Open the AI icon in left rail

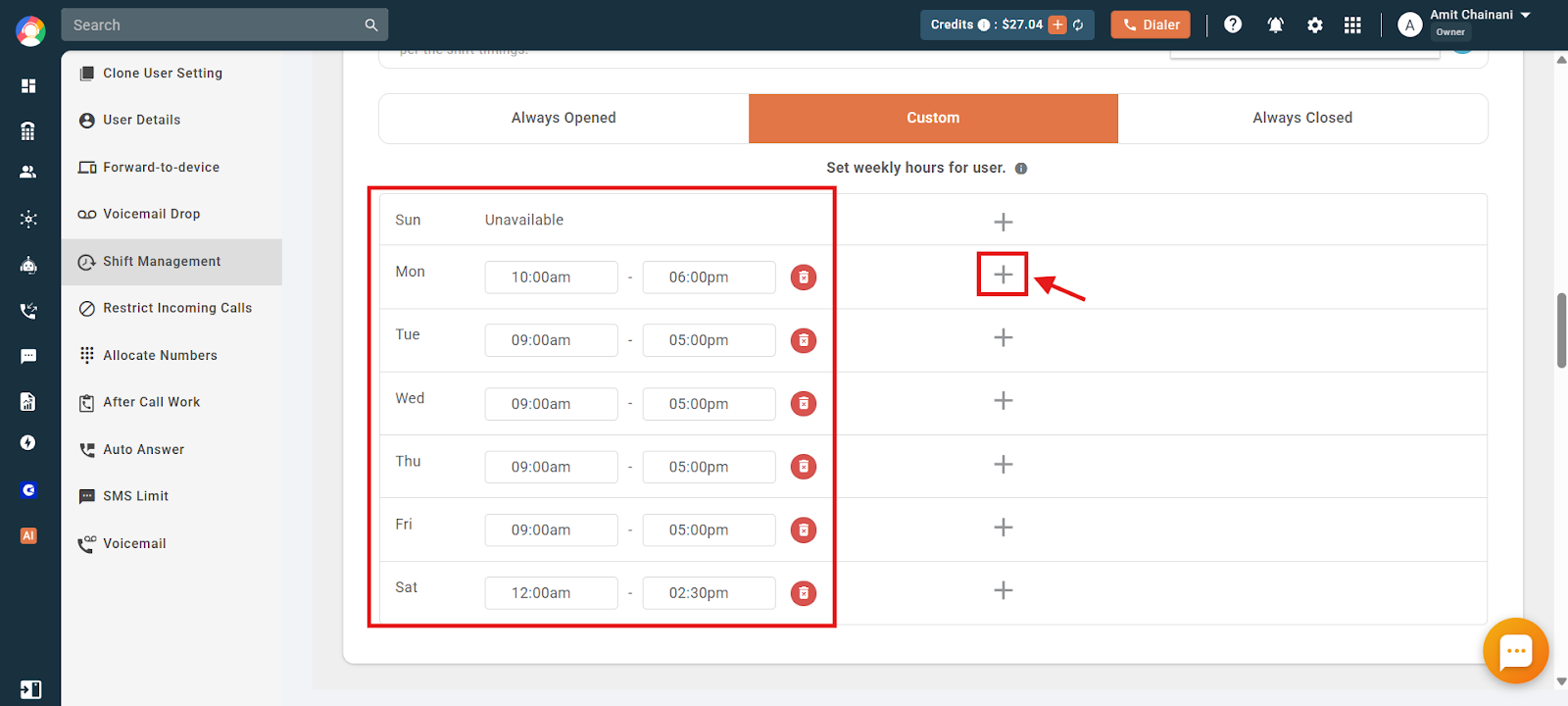[28, 535]
